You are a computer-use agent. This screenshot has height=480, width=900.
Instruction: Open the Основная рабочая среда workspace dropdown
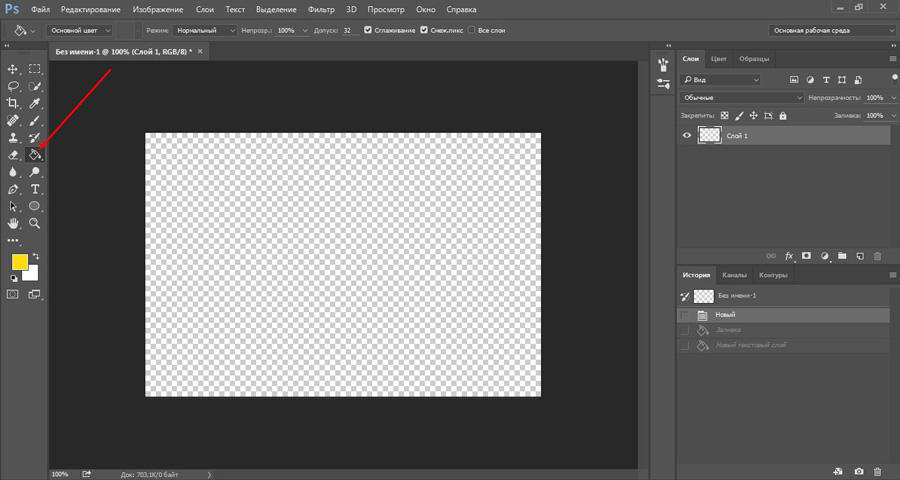(x=832, y=30)
